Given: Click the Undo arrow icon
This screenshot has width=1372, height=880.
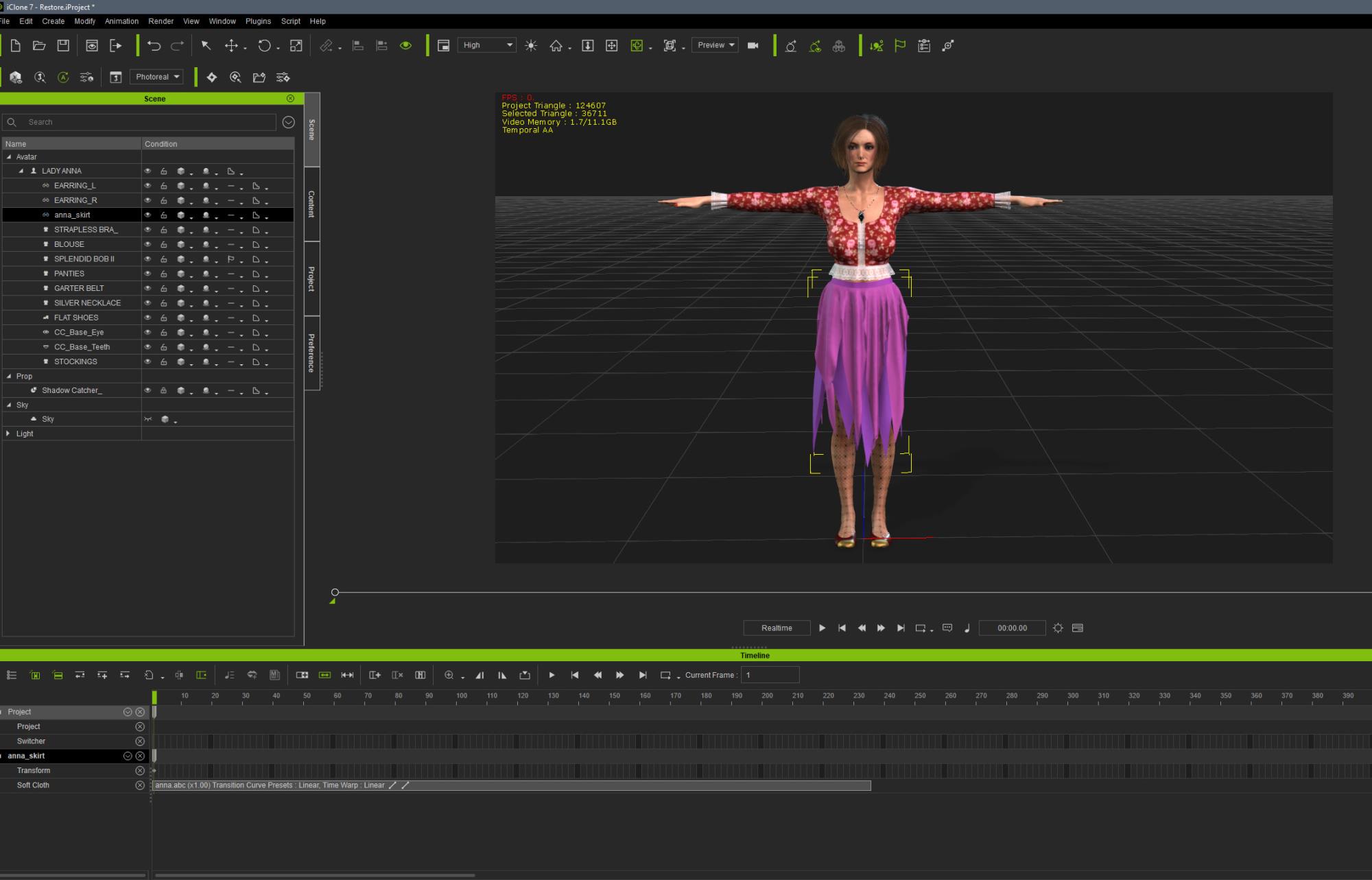Looking at the screenshot, I should tap(154, 46).
